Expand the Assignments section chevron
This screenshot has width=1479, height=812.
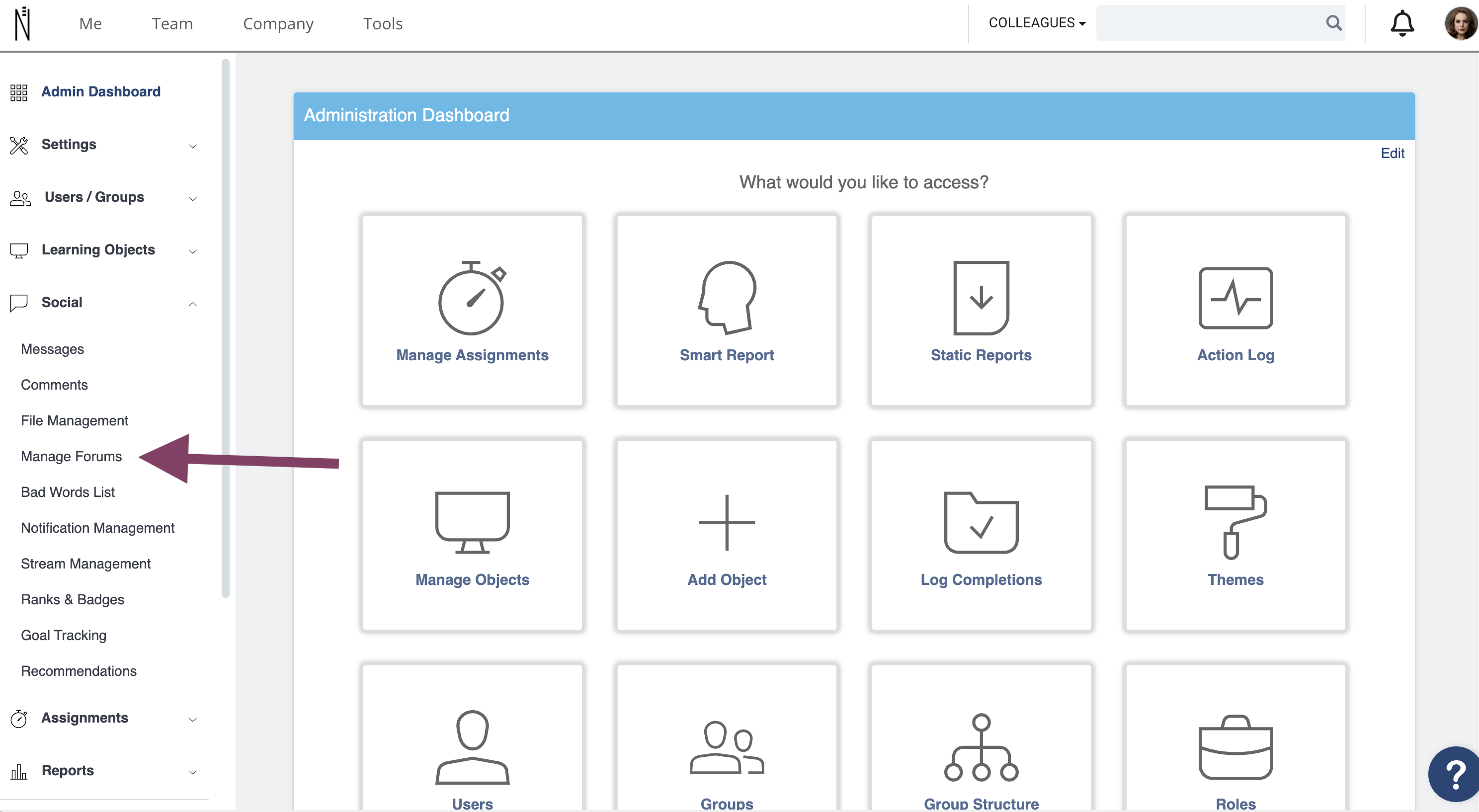pyautogui.click(x=193, y=720)
